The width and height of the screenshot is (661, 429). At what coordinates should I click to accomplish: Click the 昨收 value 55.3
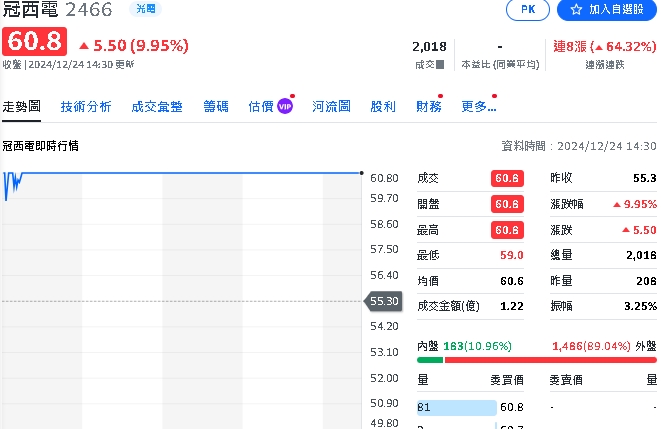coord(645,178)
